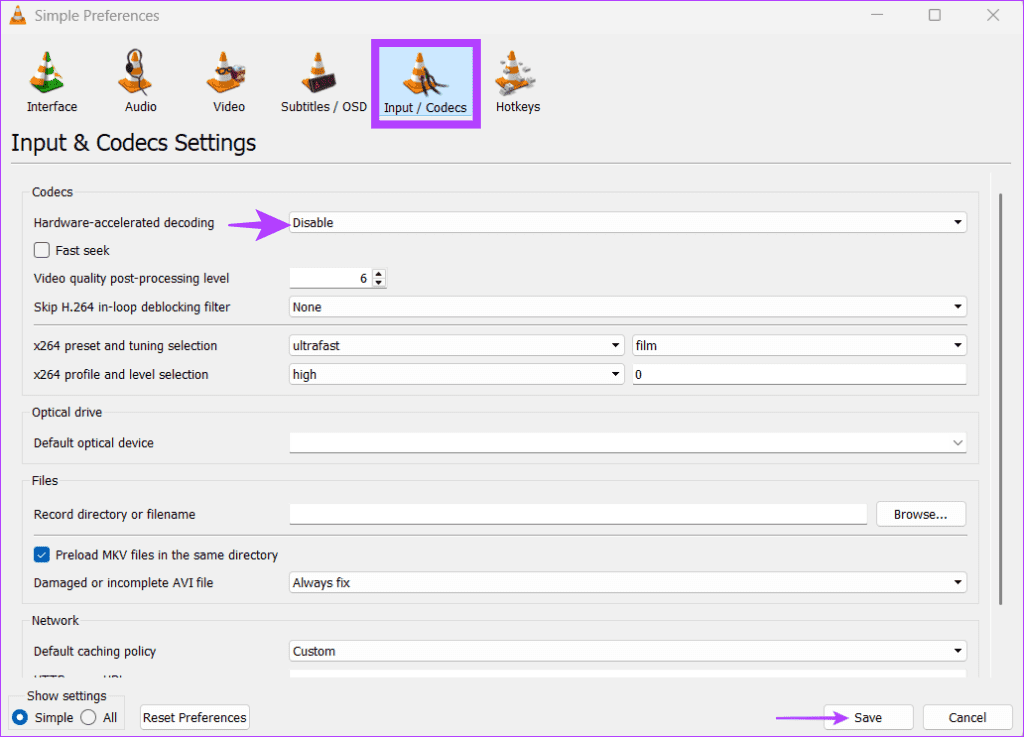Click the Save button

[x=868, y=717]
